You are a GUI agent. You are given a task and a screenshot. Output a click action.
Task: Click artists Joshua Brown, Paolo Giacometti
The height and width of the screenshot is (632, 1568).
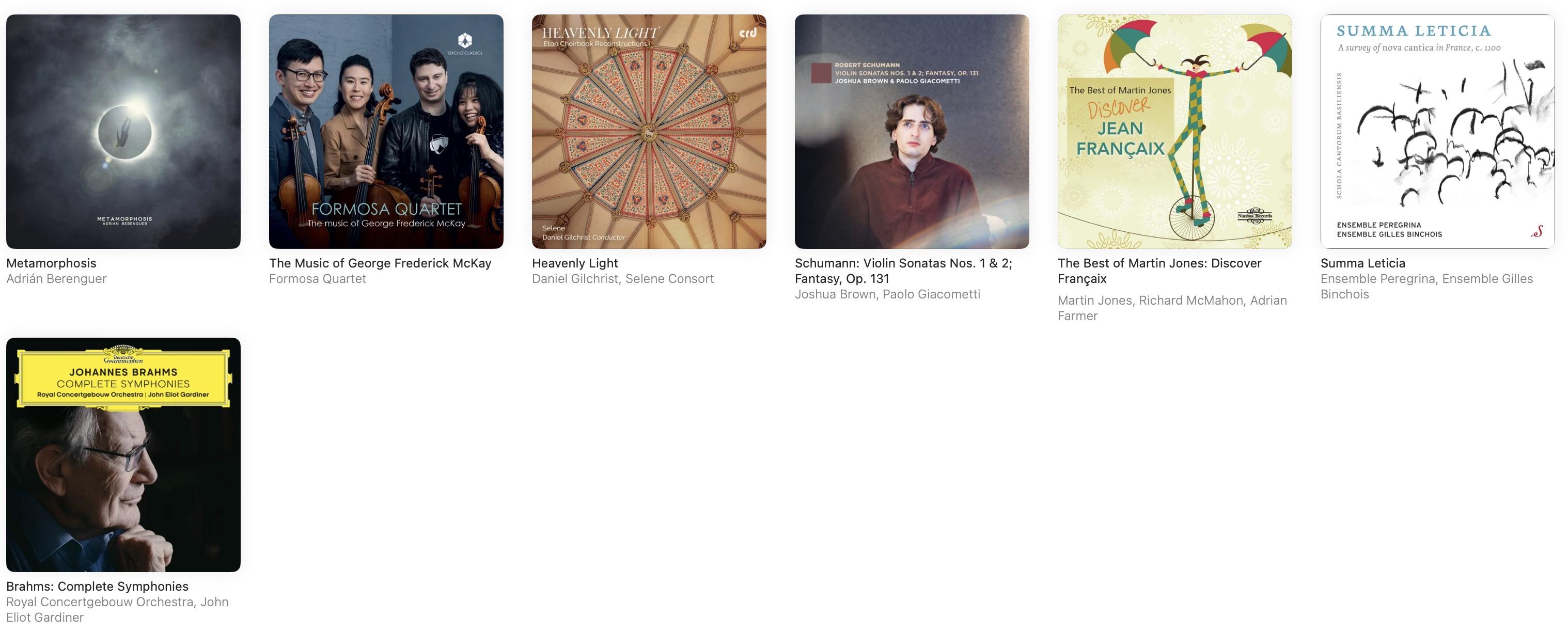887,294
